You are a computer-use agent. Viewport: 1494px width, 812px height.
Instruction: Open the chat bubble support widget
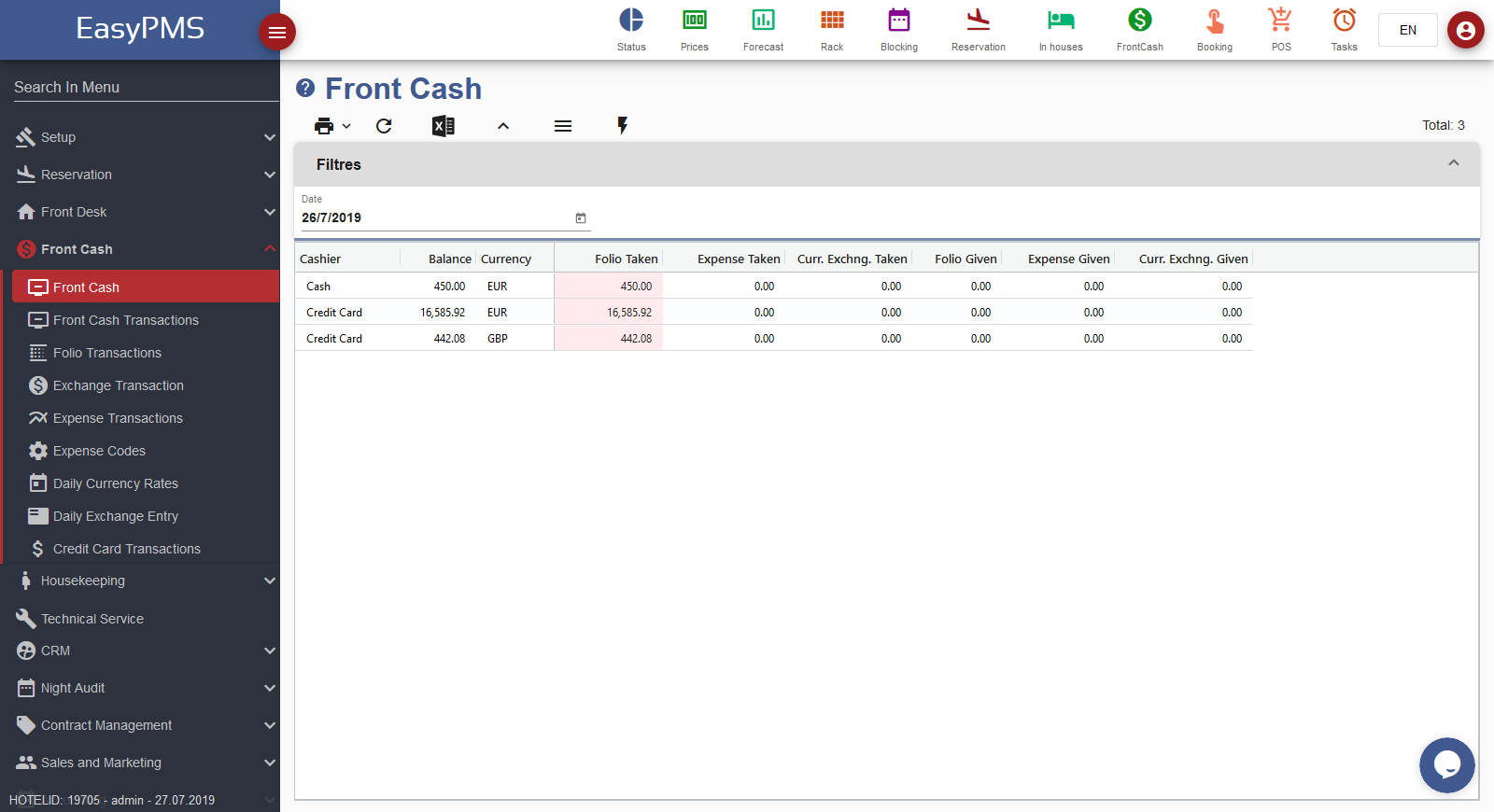click(x=1446, y=765)
